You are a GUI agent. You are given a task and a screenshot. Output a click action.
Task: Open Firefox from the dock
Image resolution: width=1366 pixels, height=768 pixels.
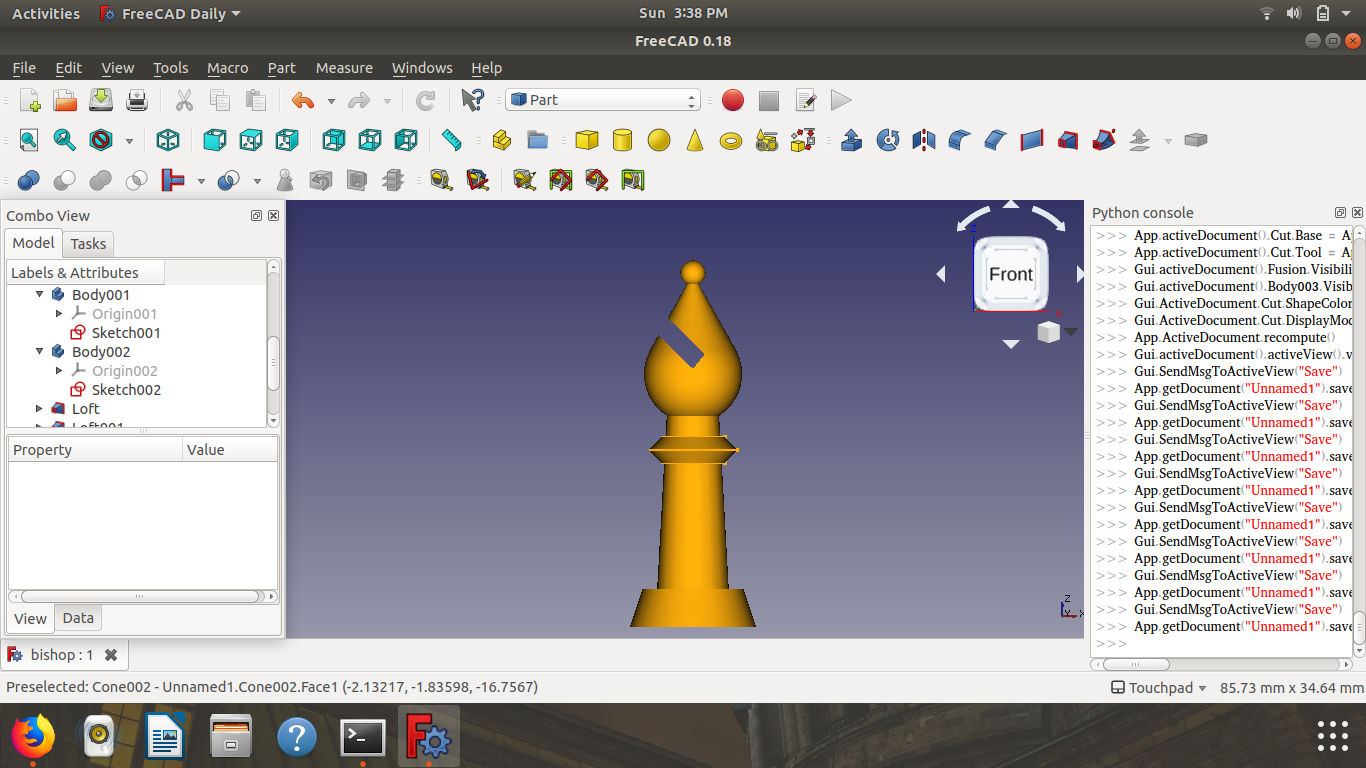[x=34, y=738]
